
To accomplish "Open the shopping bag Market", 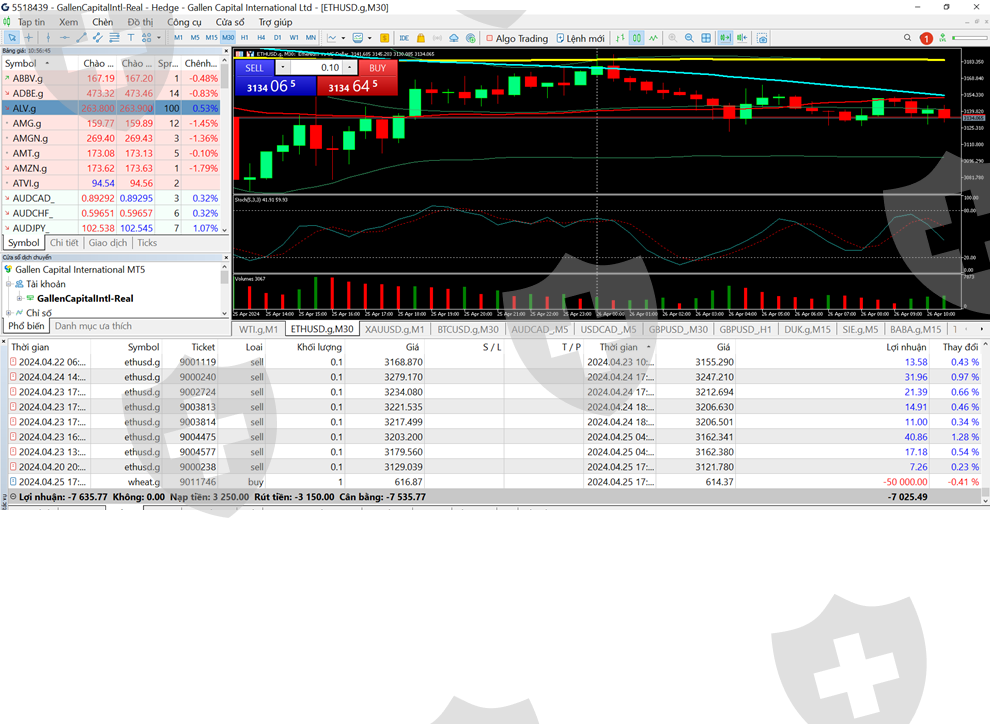I will 420,38.
